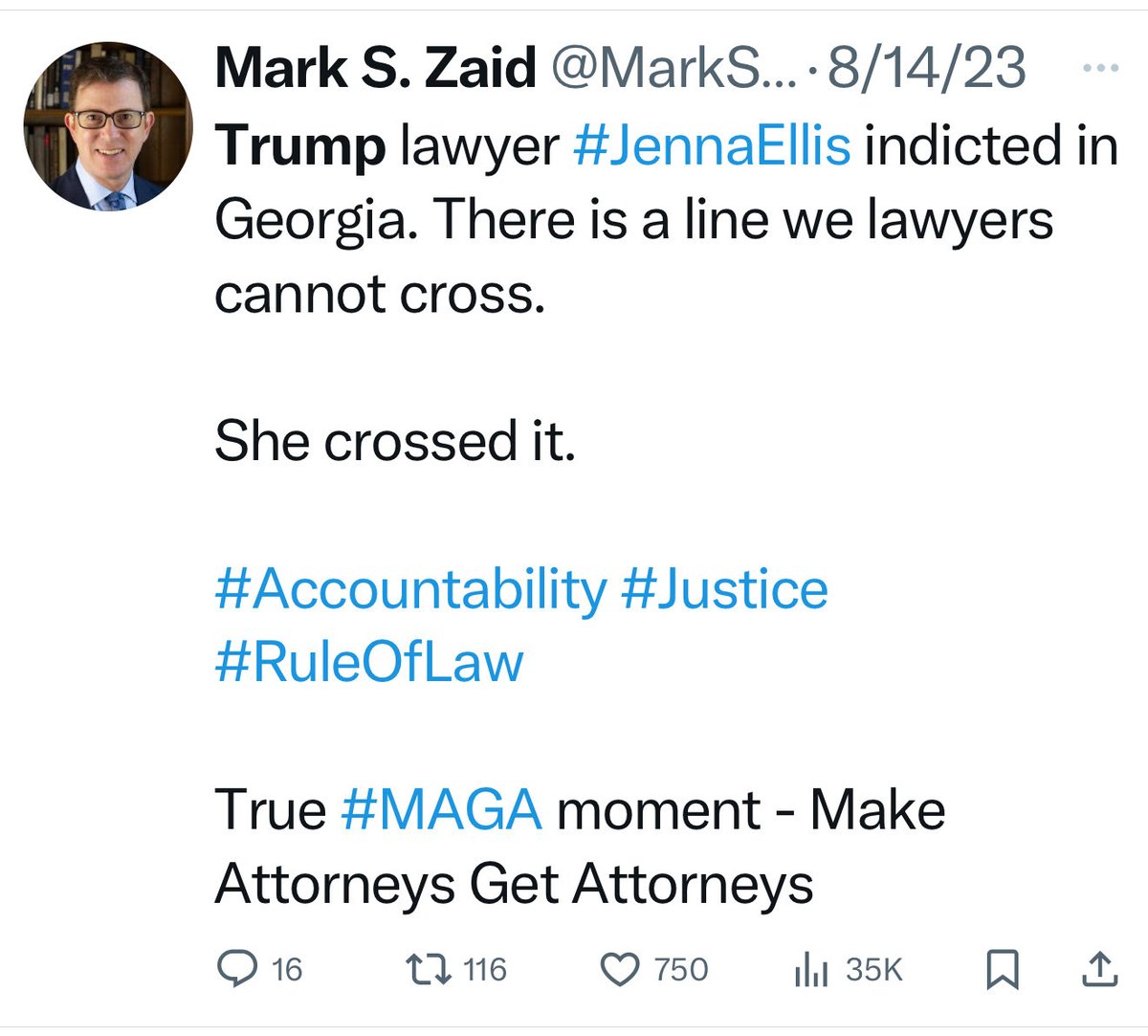Click the 750 likes count
Image resolution: width=1148 pixels, height=1036 pixels.
(681, 970)
